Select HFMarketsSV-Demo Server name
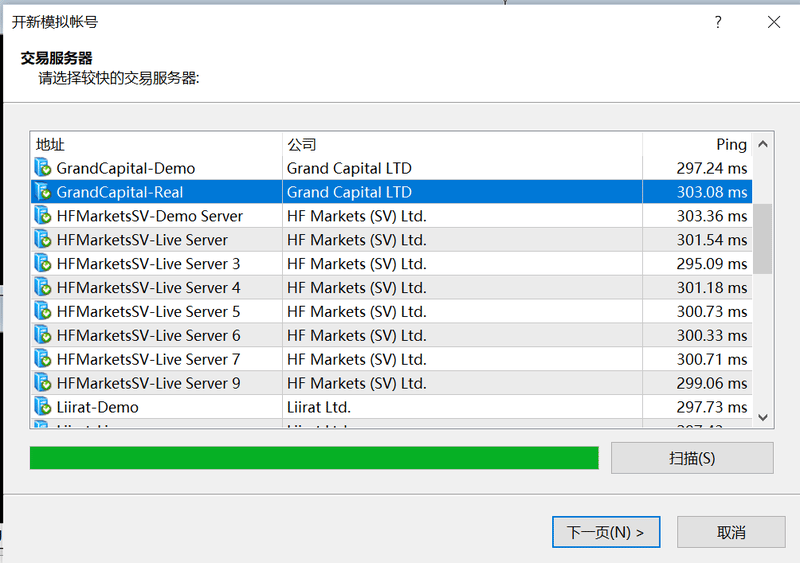Image resolution: width=800 pixels, height=563 pixels. [149, 216]
